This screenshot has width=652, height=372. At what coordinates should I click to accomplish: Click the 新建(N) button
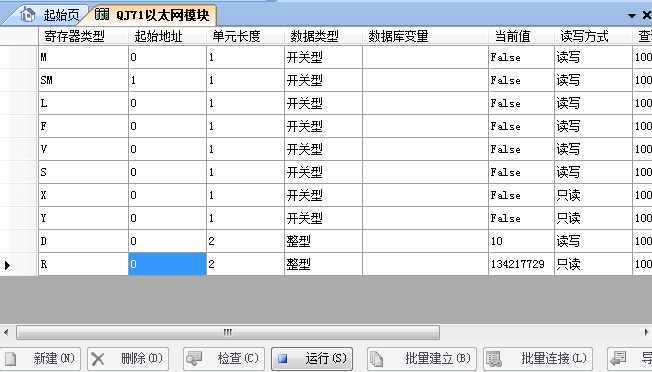click(40, 359)
